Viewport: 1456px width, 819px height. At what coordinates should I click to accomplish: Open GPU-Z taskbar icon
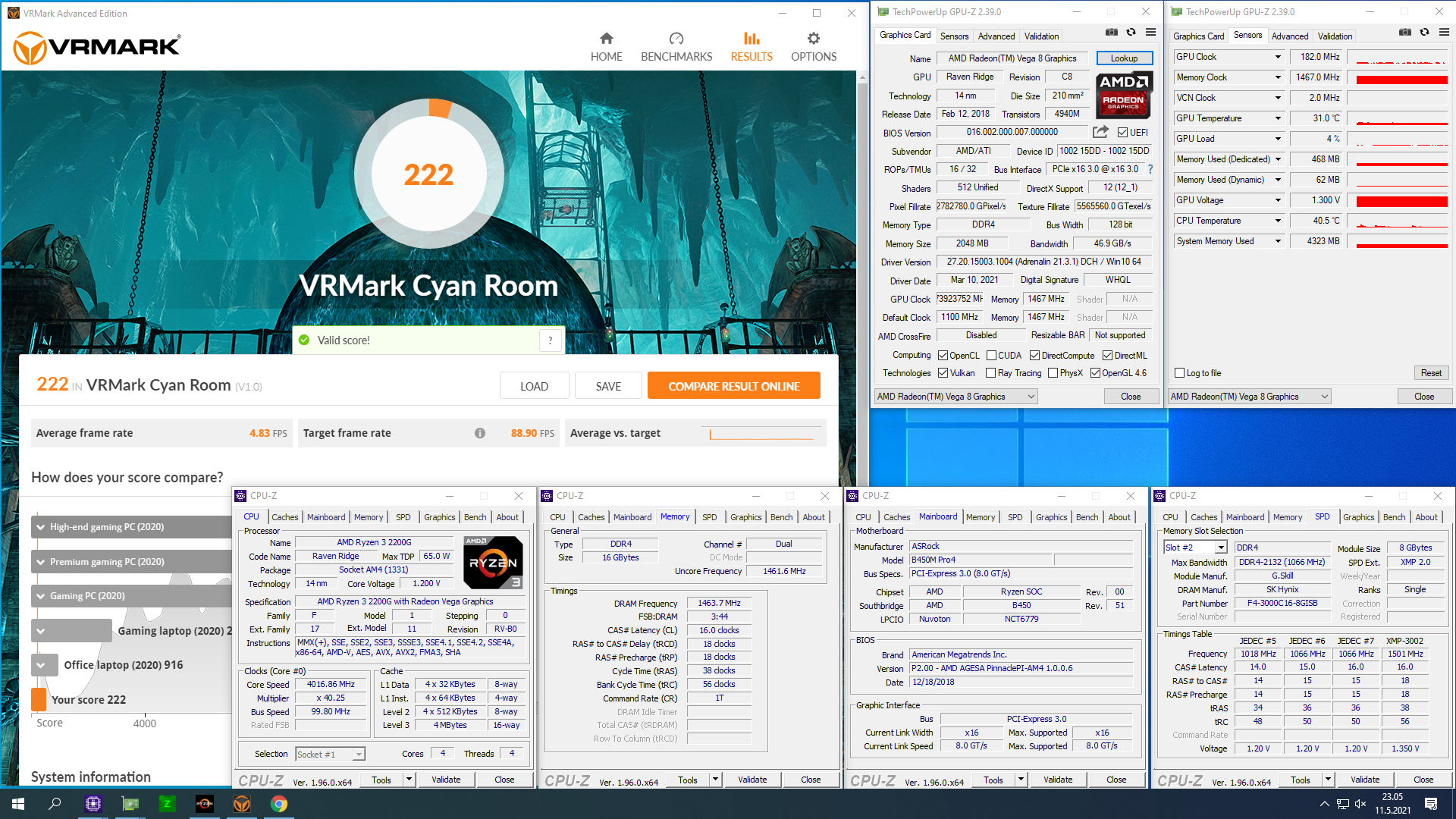coord(130,804)
